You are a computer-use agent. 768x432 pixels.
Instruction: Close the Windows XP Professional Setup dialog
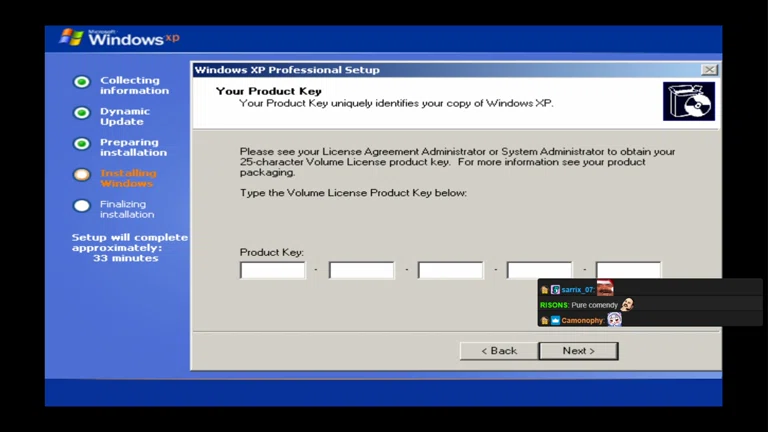point(709,70)
